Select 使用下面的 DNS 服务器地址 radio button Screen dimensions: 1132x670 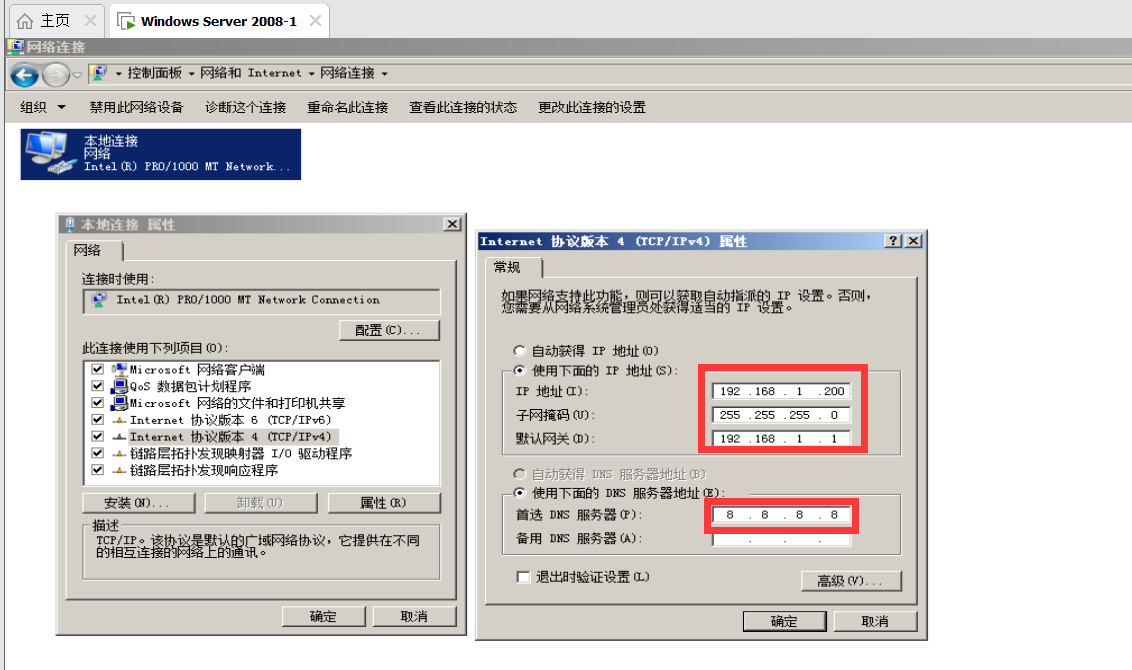point(519,493)
